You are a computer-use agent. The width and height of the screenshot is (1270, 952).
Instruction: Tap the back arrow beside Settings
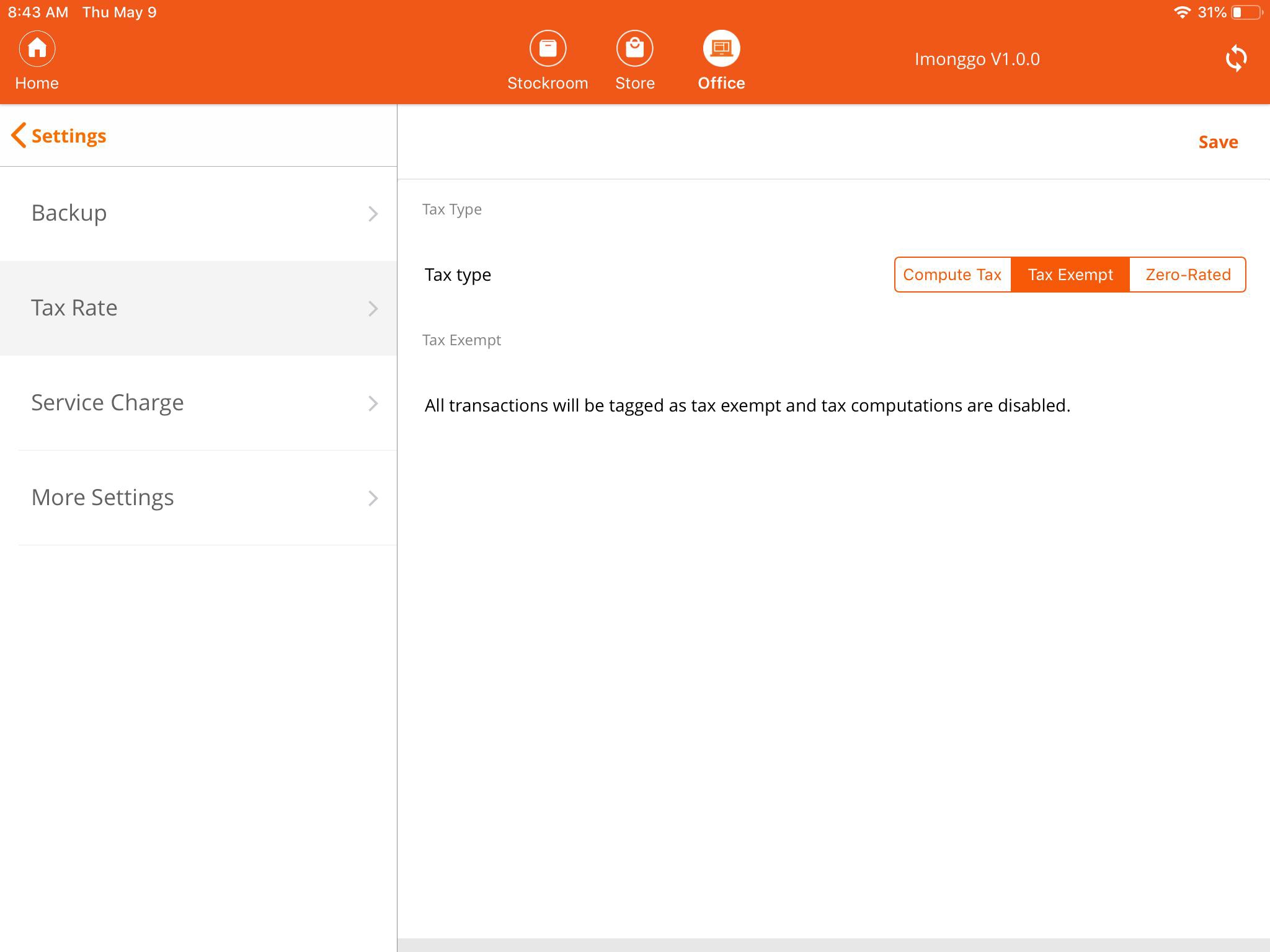pos(19,135)
